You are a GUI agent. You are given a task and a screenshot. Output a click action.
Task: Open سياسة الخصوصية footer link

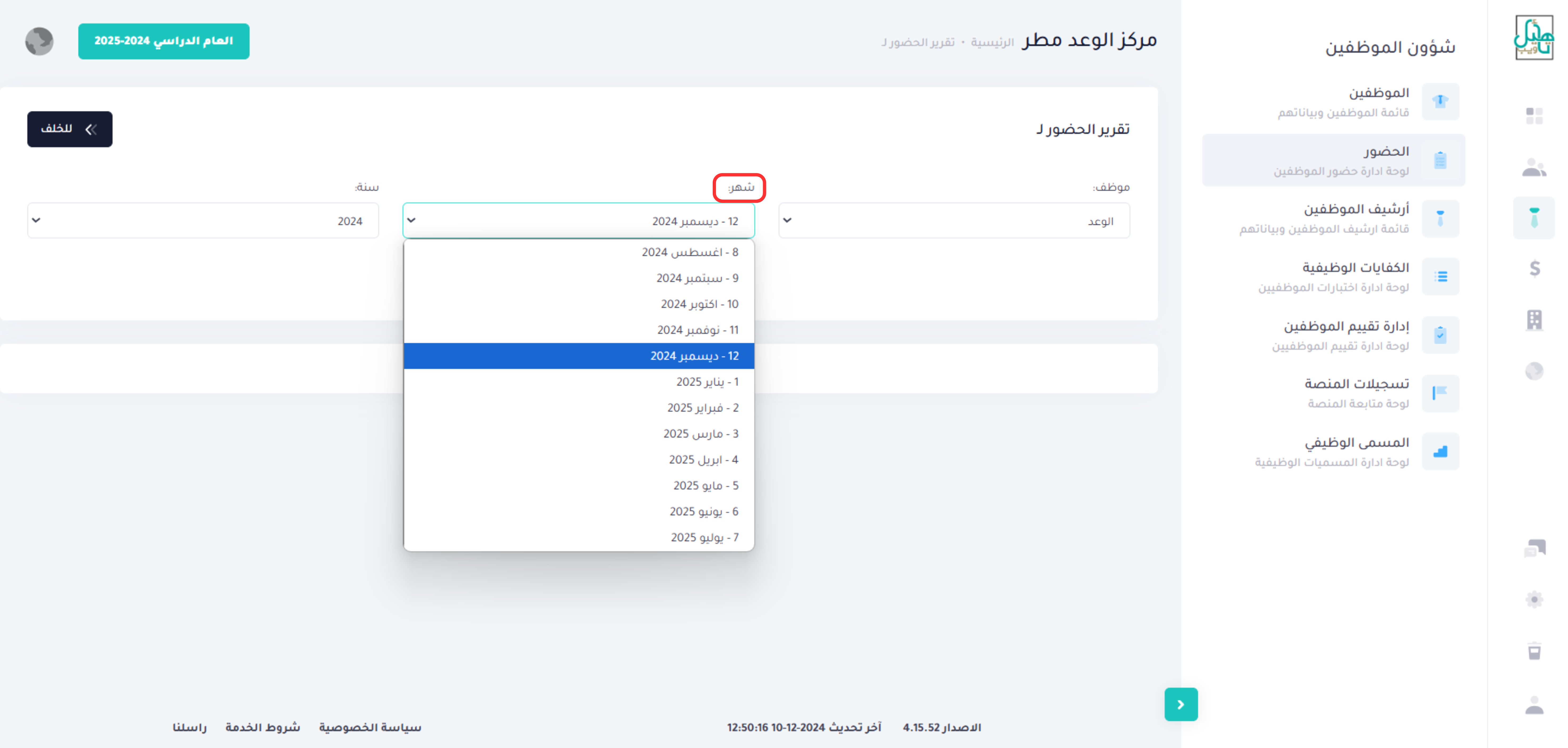(370, 727)
